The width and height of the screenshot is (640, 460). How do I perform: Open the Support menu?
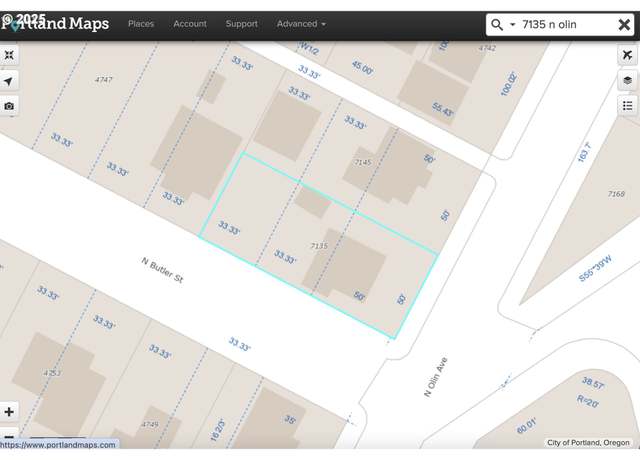pyautogui.click(x=242, y=24)
